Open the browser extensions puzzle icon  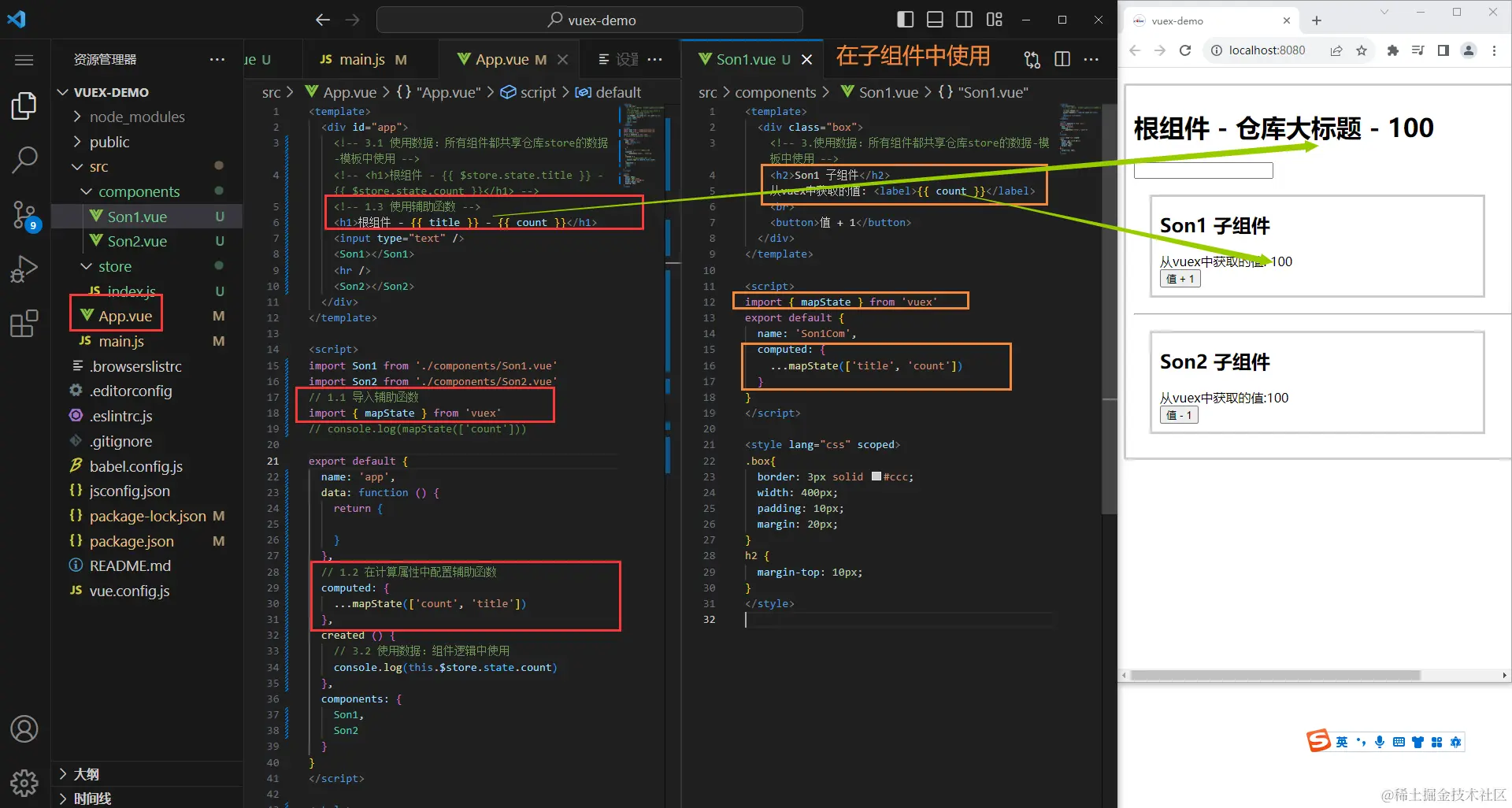coord(1392,50)
